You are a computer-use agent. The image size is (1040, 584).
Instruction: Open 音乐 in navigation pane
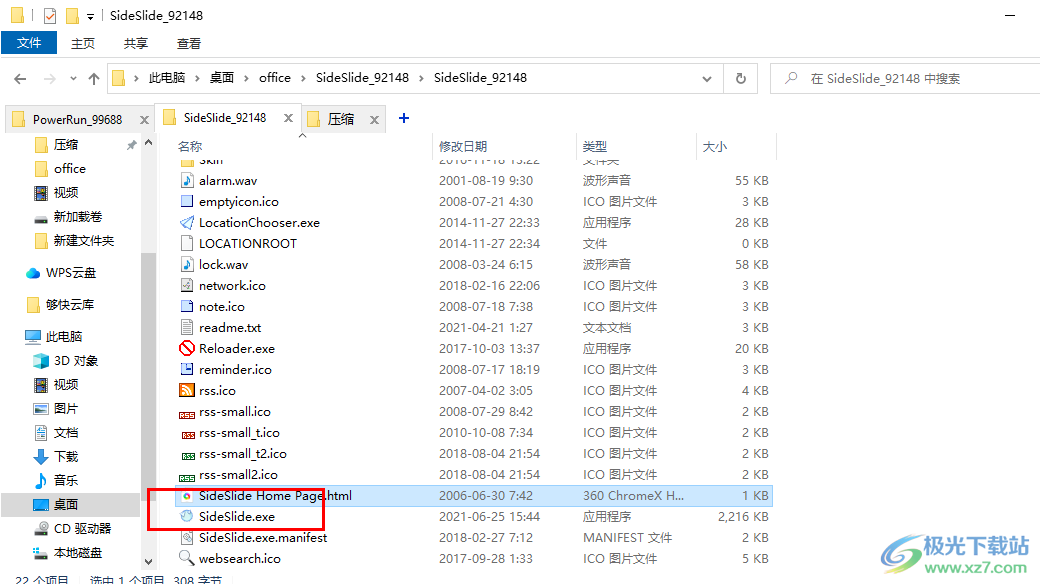[66, 480]
